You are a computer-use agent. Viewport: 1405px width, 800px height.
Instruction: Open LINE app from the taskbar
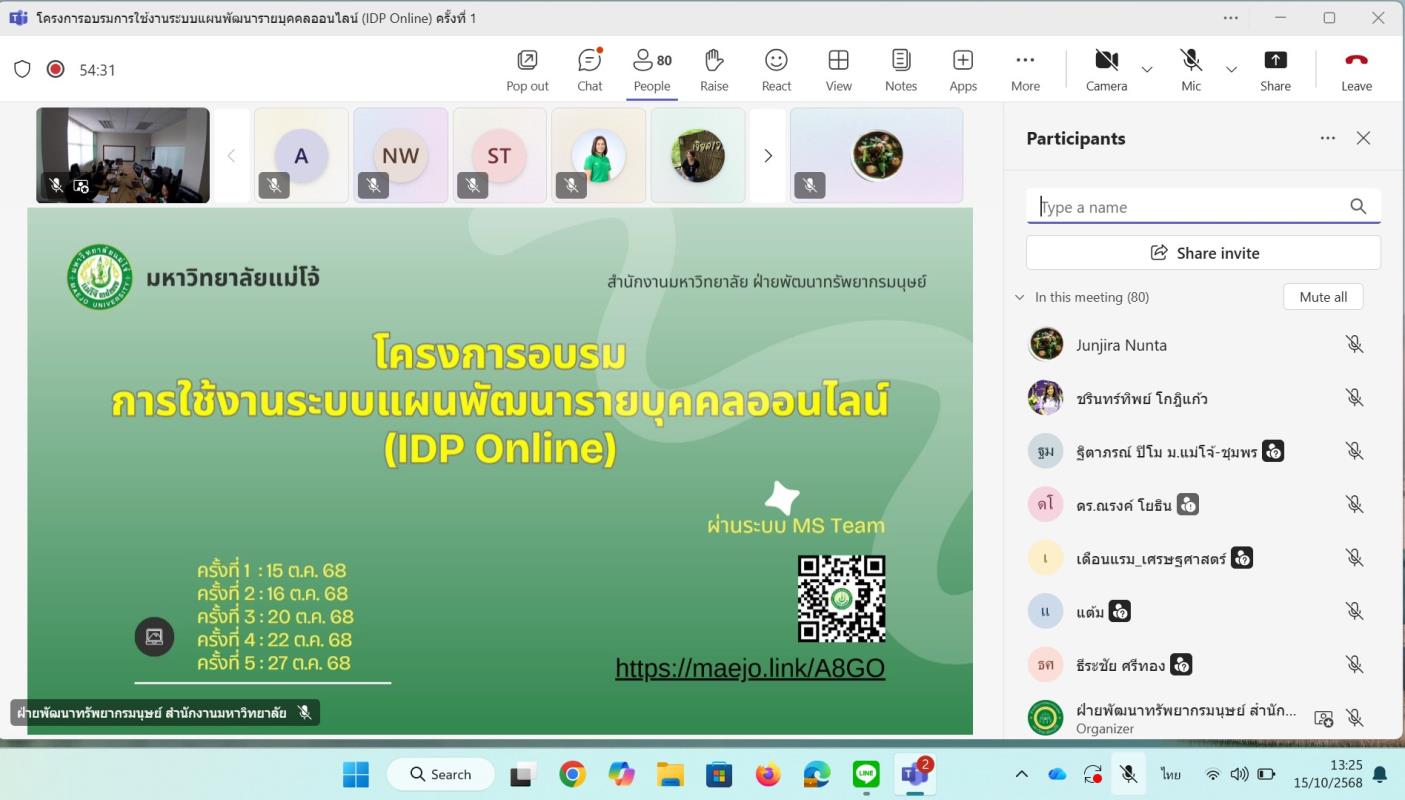pos(866,775)
